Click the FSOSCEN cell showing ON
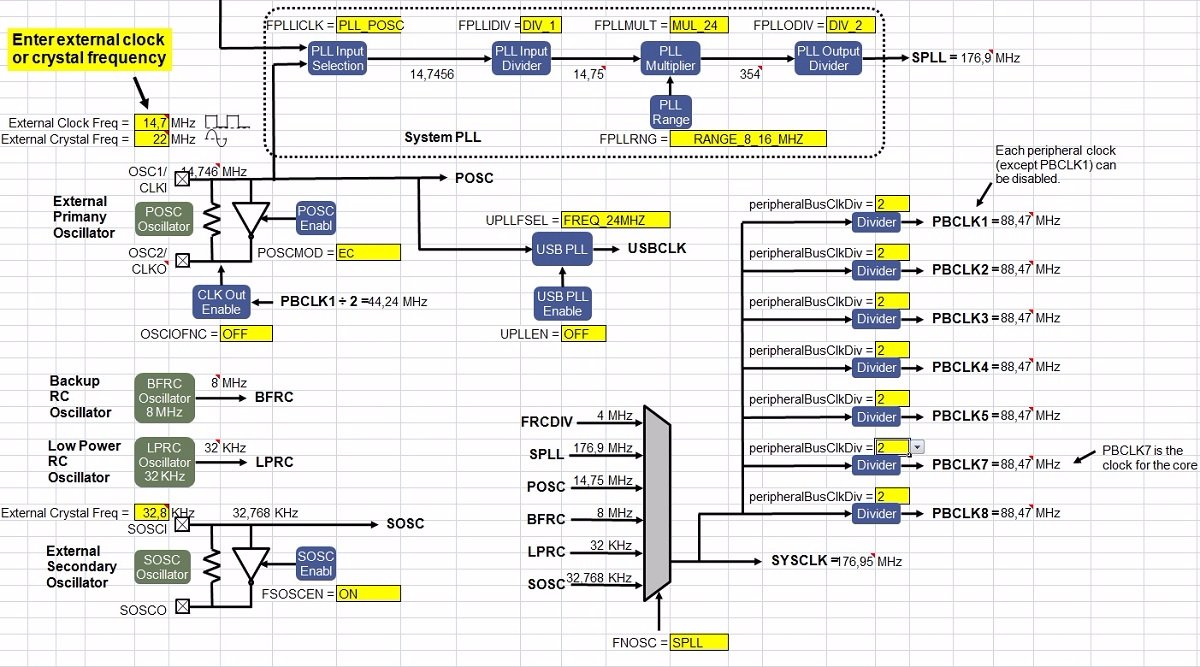This screenshot has height=667, width=1200. pos(368,593)
